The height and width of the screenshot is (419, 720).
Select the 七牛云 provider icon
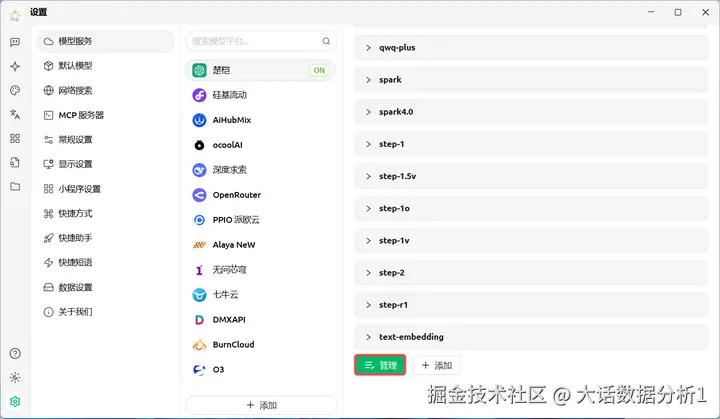tap(199, 295)
